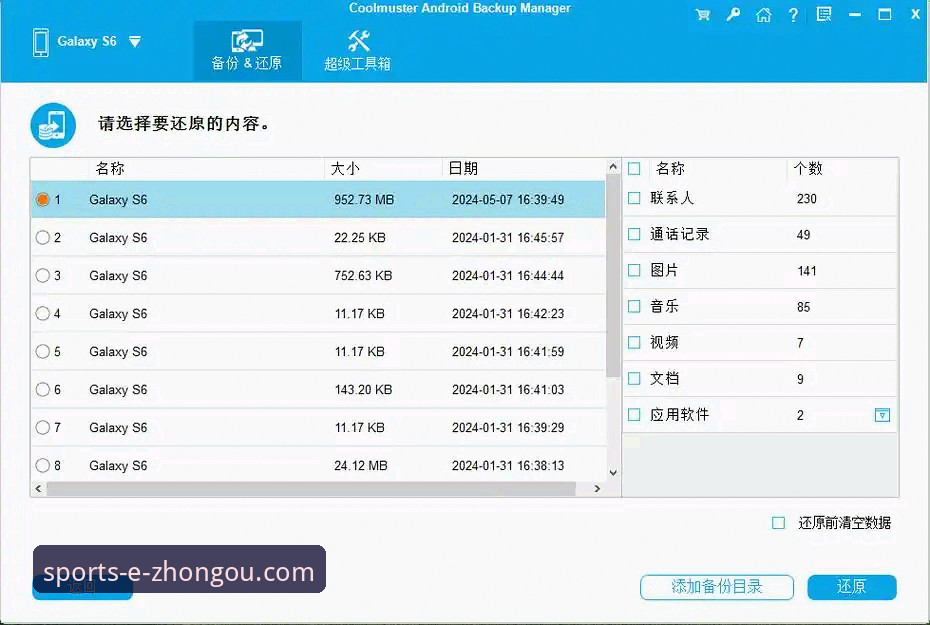Click the date 2024-01-31 16:41:59
Image resolution: width=930 pixels, height=625 pixels.
(x=508, y=352)
